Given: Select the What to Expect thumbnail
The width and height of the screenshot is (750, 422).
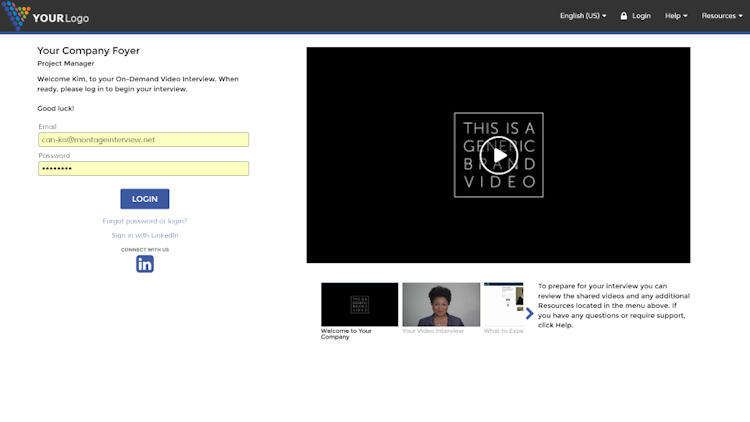Looking at the screenshot, I should coord(503,305).
